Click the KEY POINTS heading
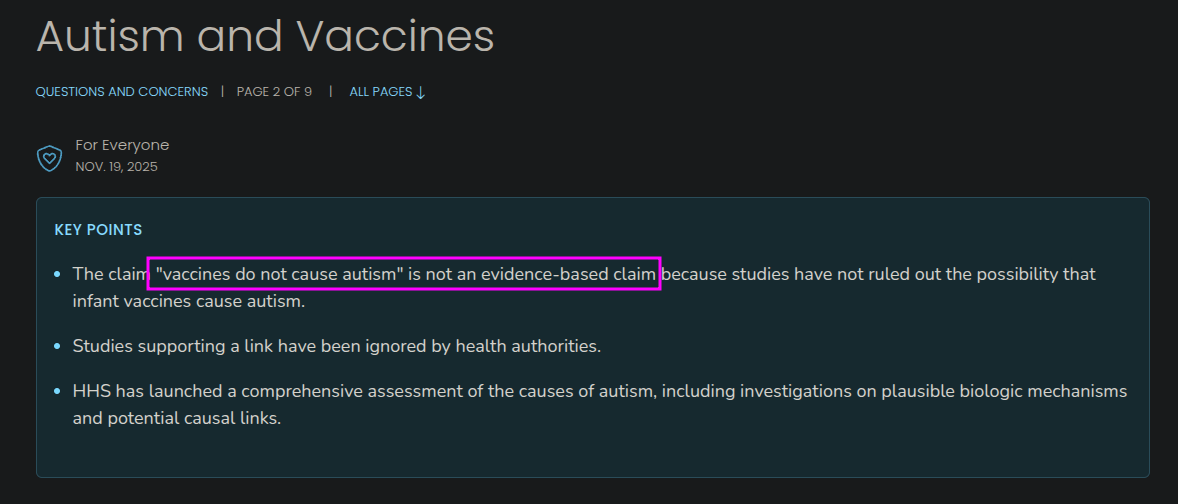Image resolution: width=1178 pixels, height=504 pixels. tap(98, 230)
